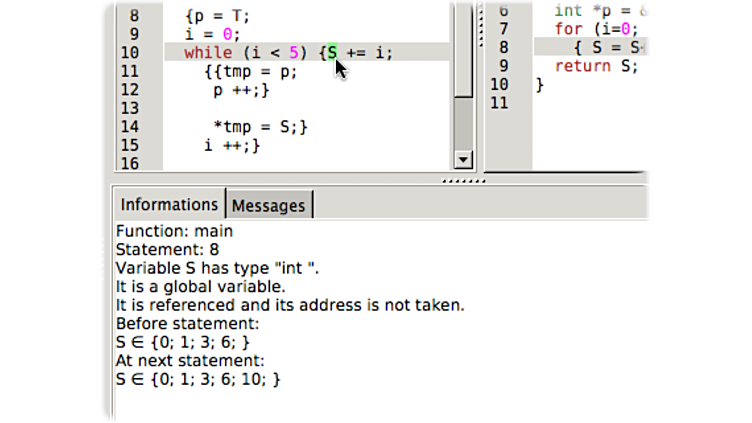Click the 'p = T;' statement on line 8

222,16
